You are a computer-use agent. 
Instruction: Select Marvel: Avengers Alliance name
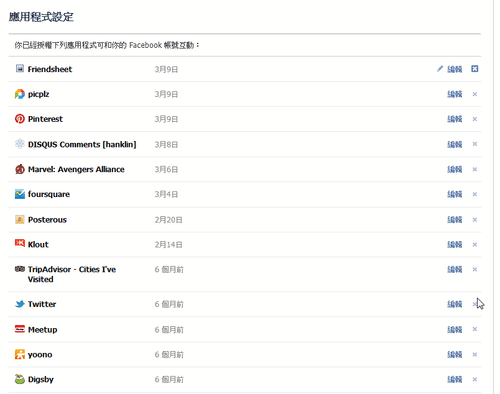pyautogui.click(x=76, y=169)
